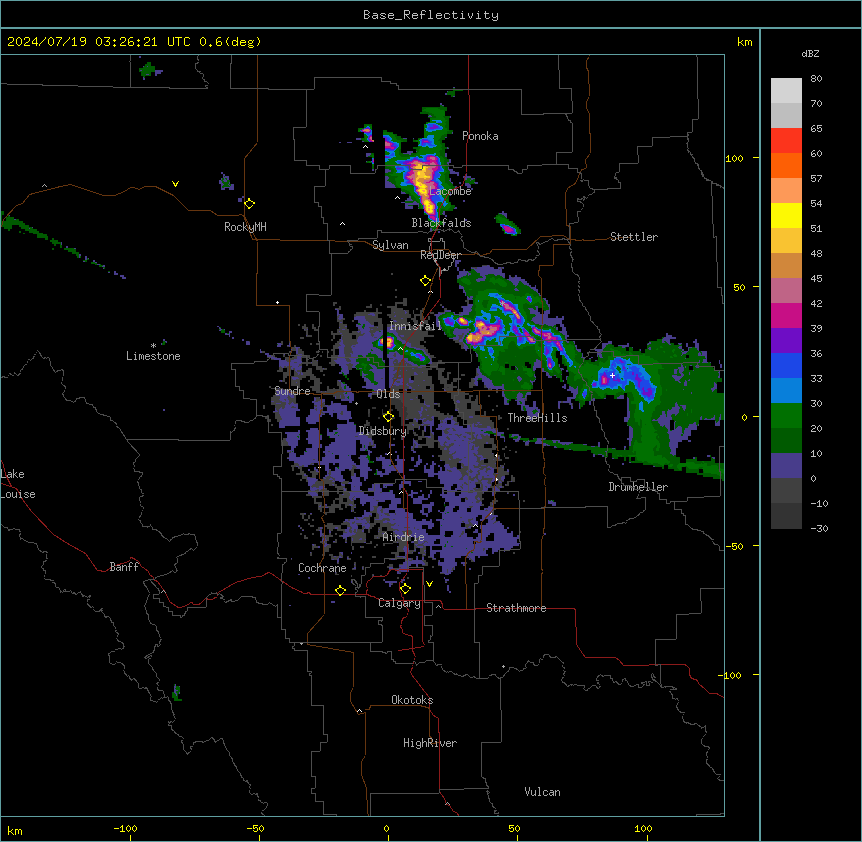Click the HighRiver label
The image size is (862, 842).
click(x=430, y=743)
